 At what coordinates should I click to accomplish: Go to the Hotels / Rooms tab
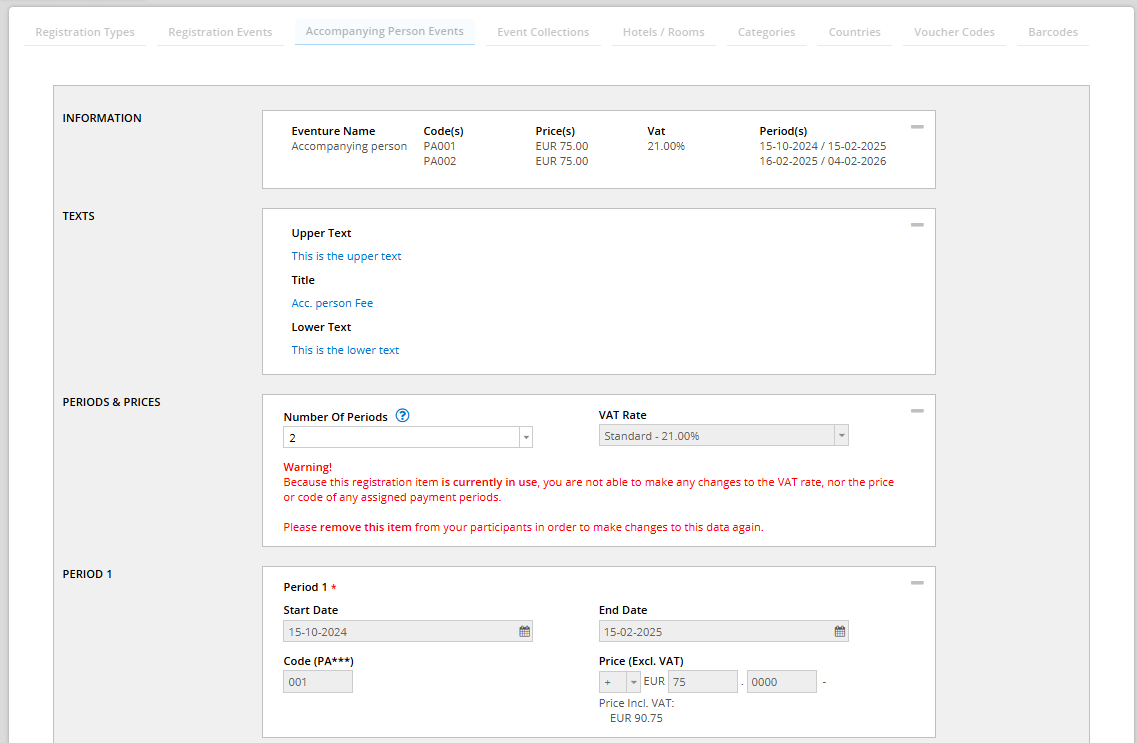tap(663, 32)
